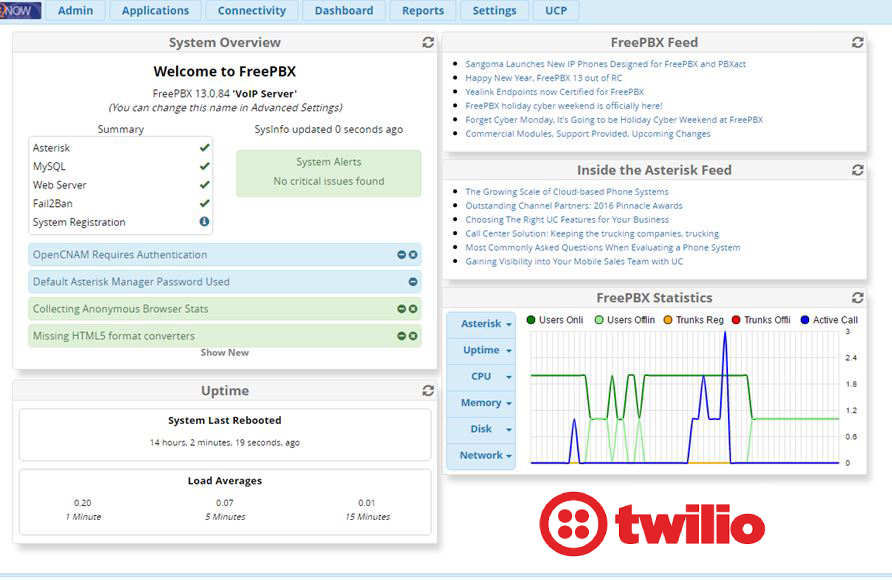The image size is (892, 580).
Task: Click the System Last Rebooted box
Action: coord(225,434)
